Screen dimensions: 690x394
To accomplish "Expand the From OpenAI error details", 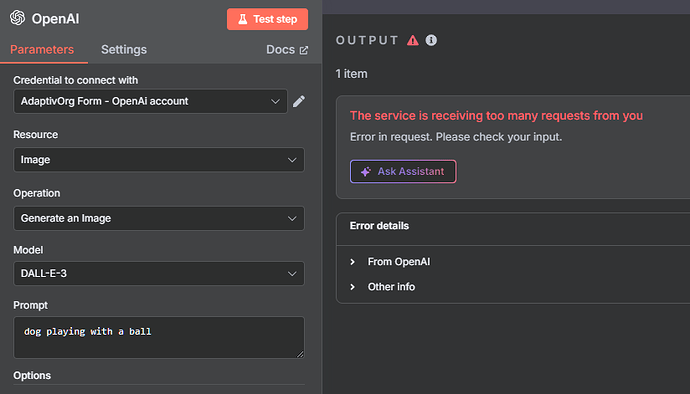I will click(x=390, y=261).
